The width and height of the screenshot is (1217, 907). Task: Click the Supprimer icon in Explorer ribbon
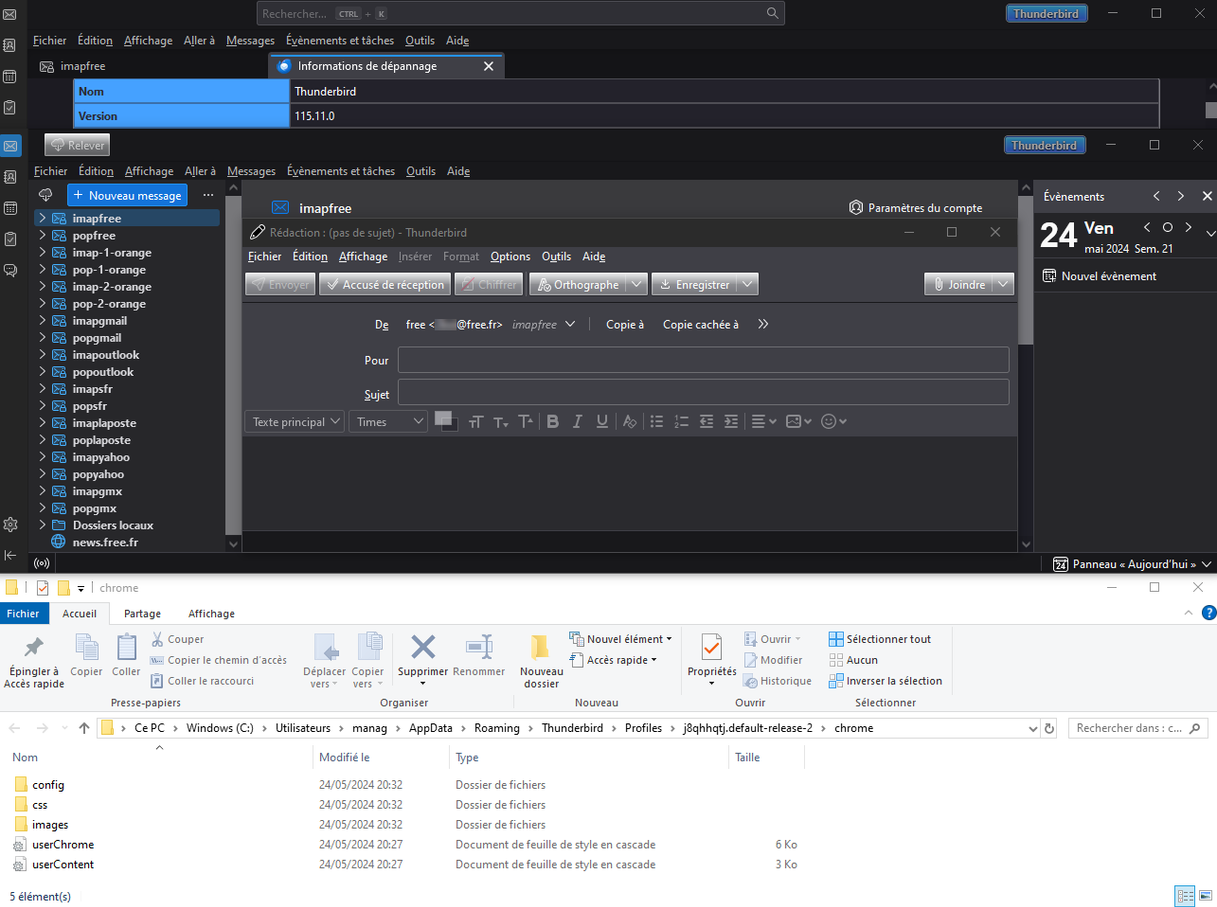click(x=423, y=647)
